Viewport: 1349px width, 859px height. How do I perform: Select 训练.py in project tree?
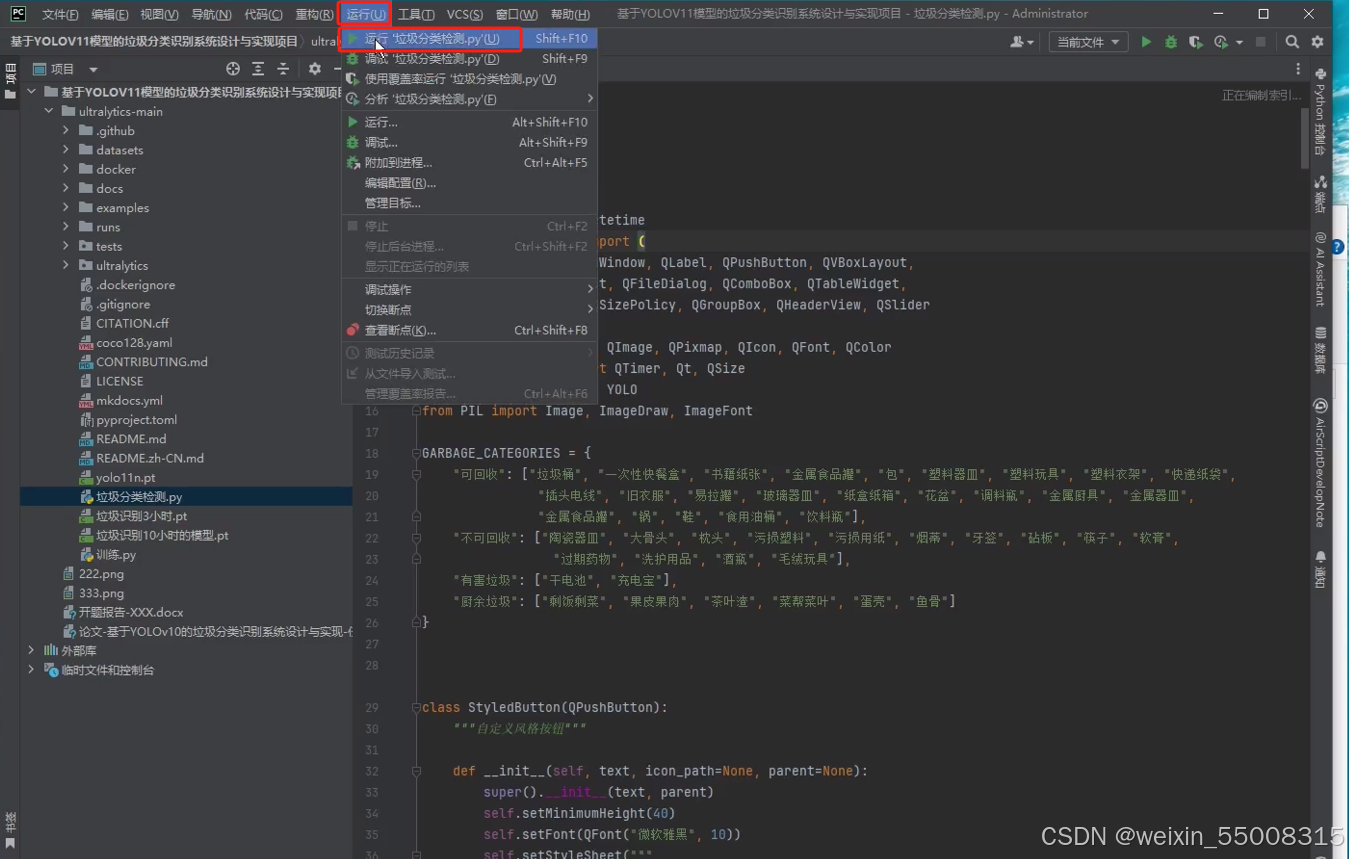(116, 555)
